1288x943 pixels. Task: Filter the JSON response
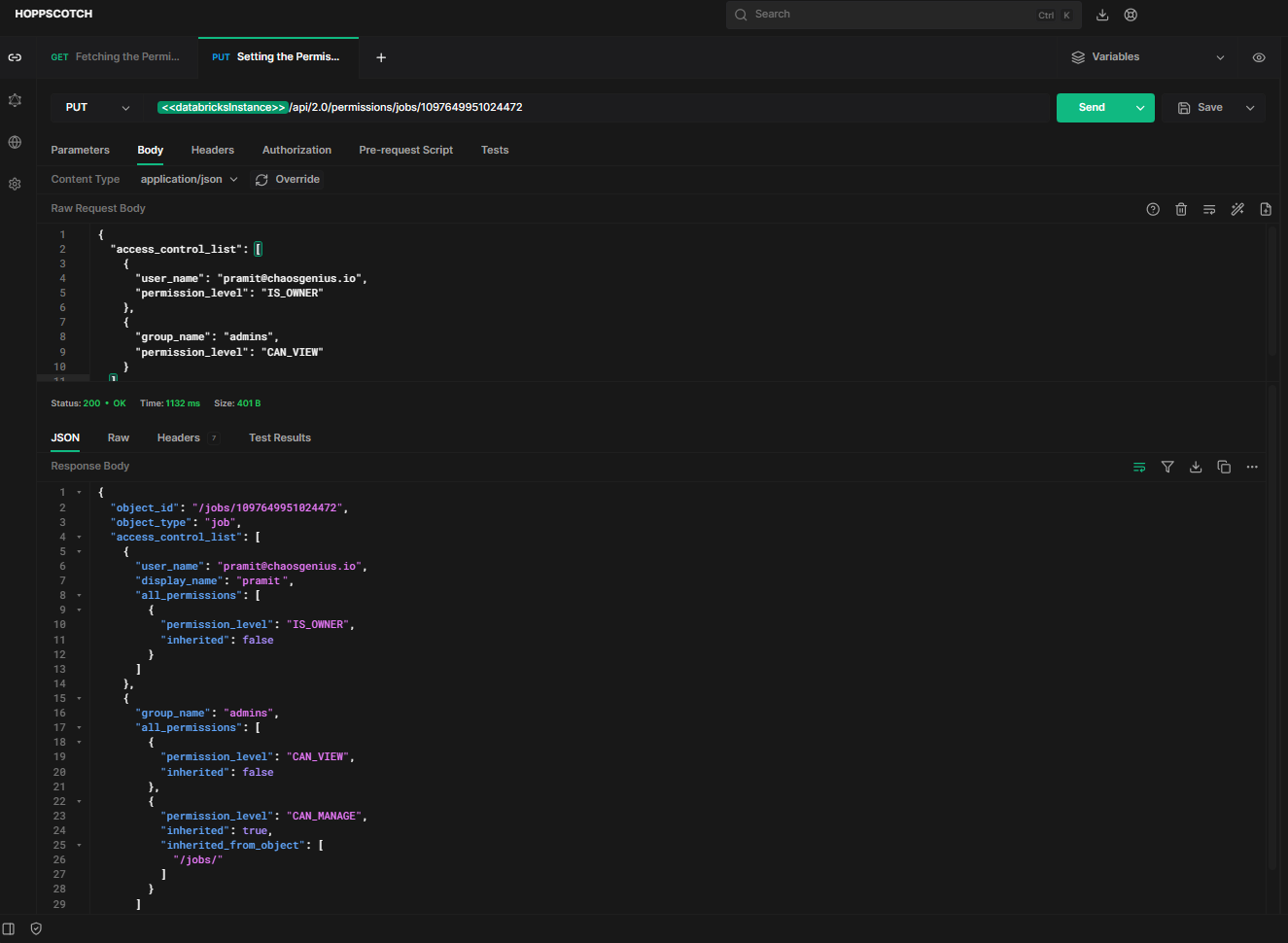click(1167, 466)
